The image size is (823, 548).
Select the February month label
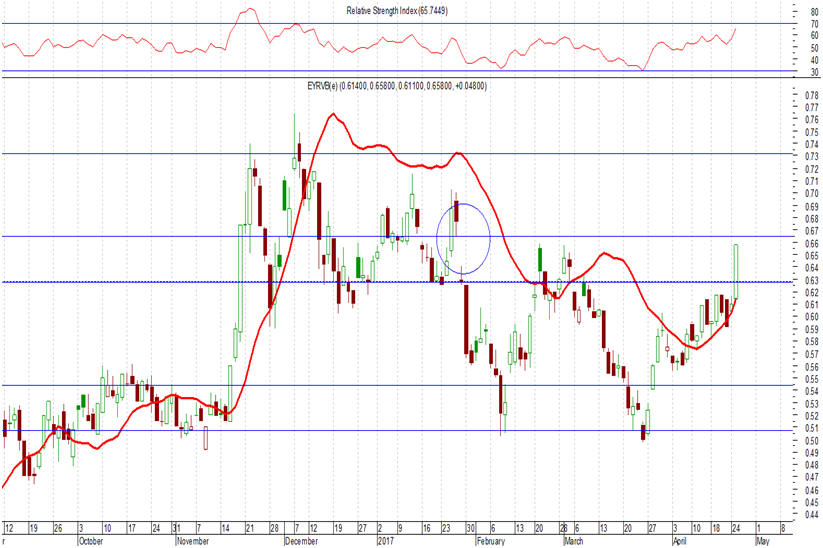pyautogui.click(x=490, y=541)
